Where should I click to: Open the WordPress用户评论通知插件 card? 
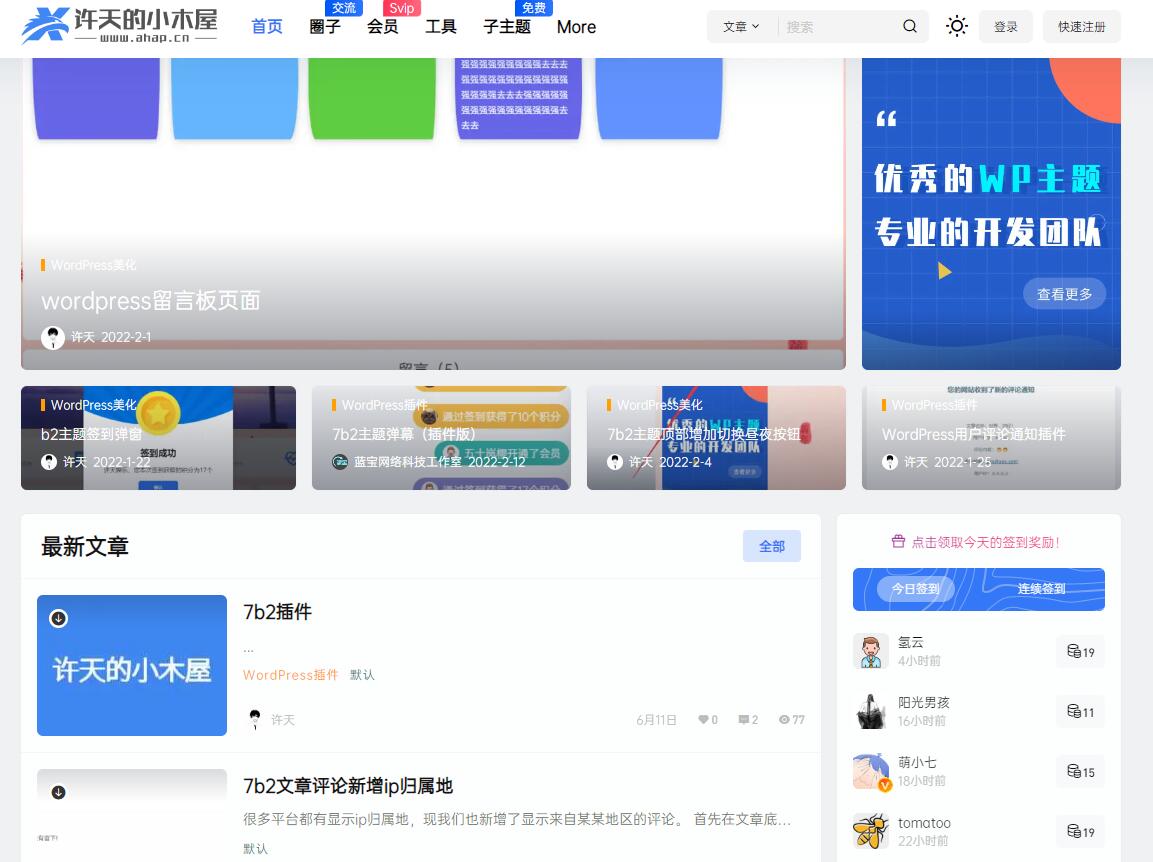991,438
